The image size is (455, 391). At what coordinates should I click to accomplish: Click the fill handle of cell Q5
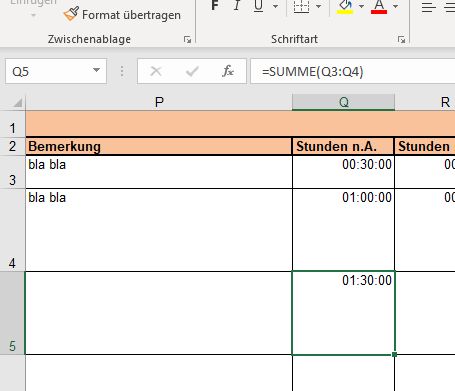394,355
